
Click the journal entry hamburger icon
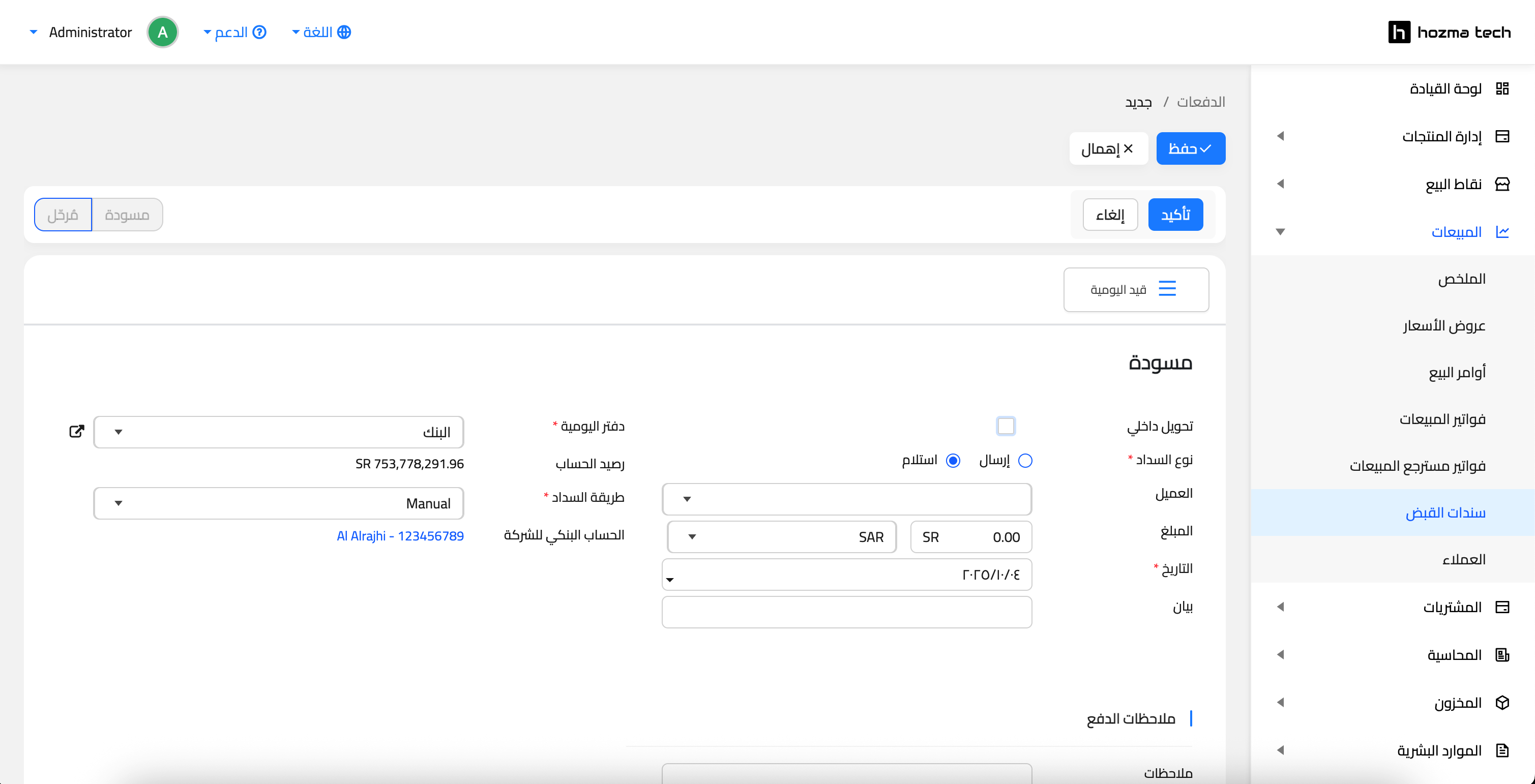pos(1167,289)
